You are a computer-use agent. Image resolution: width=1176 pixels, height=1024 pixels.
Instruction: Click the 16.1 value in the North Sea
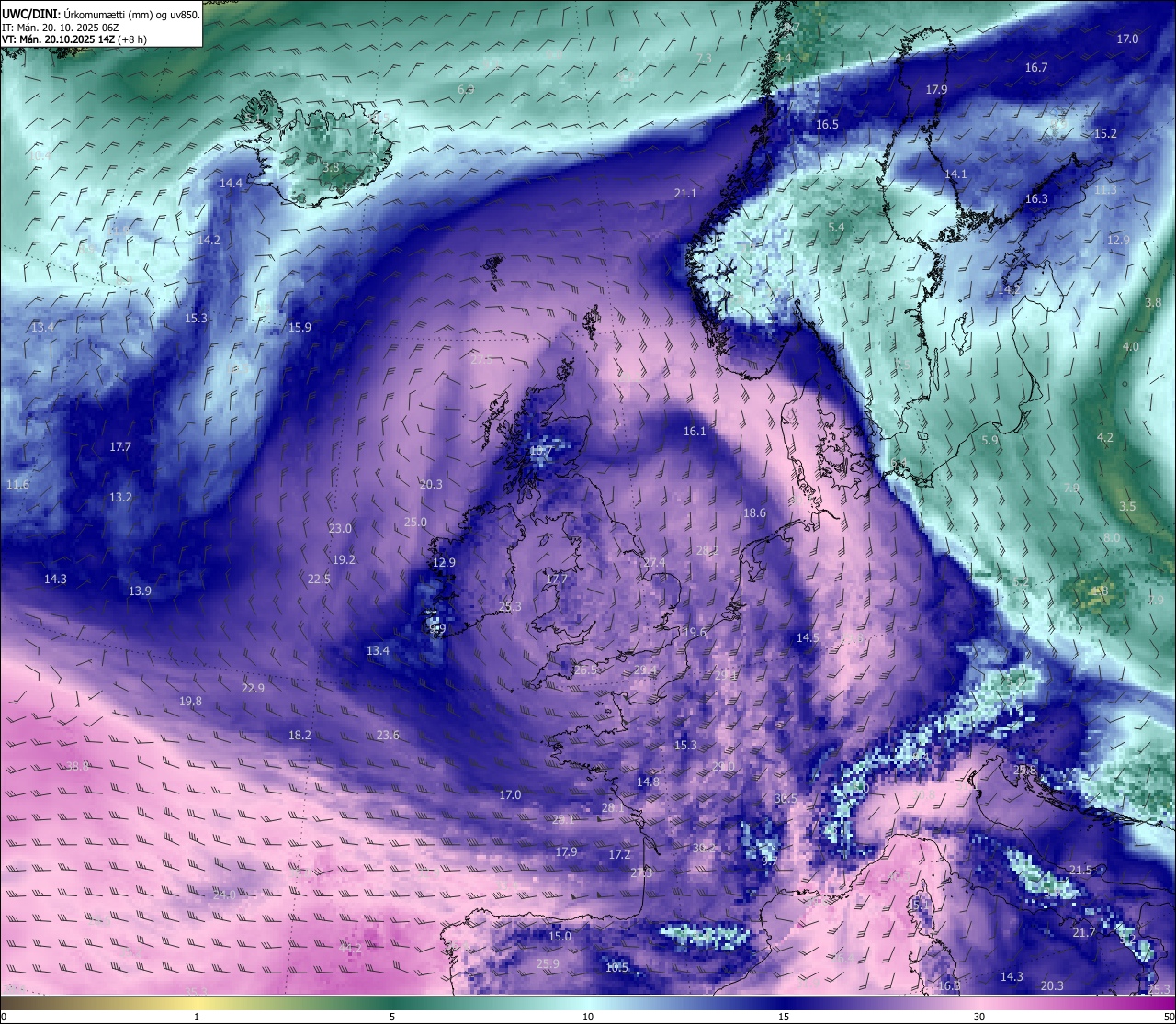[695, 431]
